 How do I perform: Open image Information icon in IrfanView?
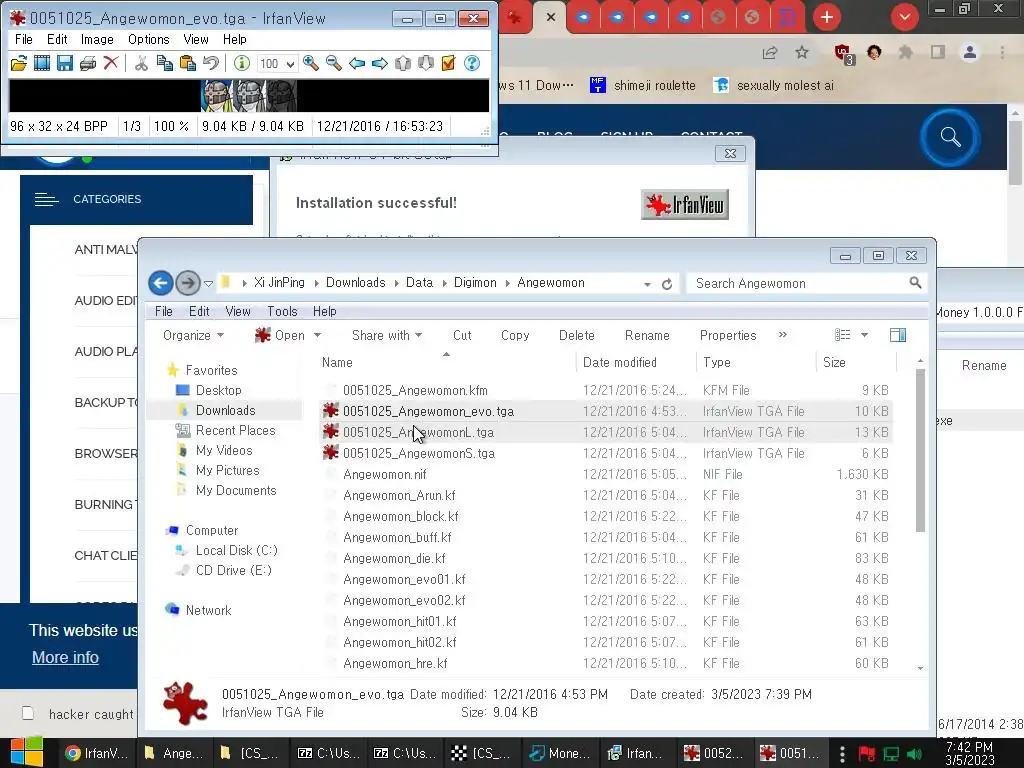click(x=242, y=63)
